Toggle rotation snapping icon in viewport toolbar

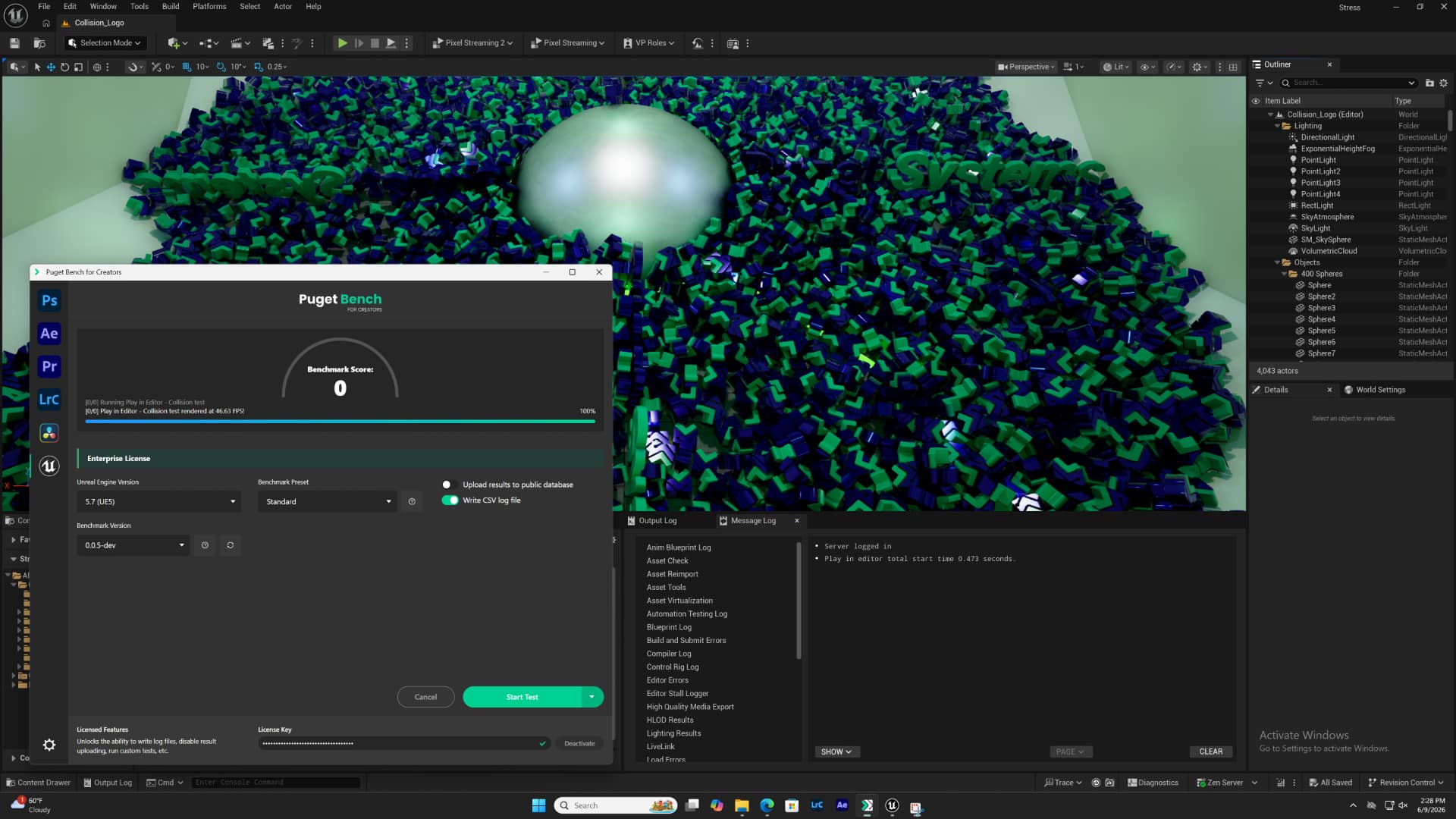pyautogui.click(x=221, y=67)
